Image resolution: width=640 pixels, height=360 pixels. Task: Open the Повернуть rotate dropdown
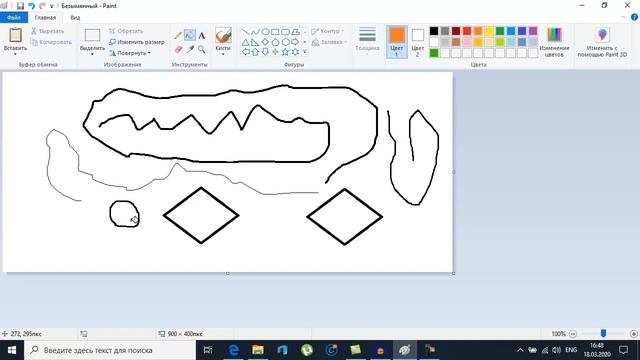(130, 53)
